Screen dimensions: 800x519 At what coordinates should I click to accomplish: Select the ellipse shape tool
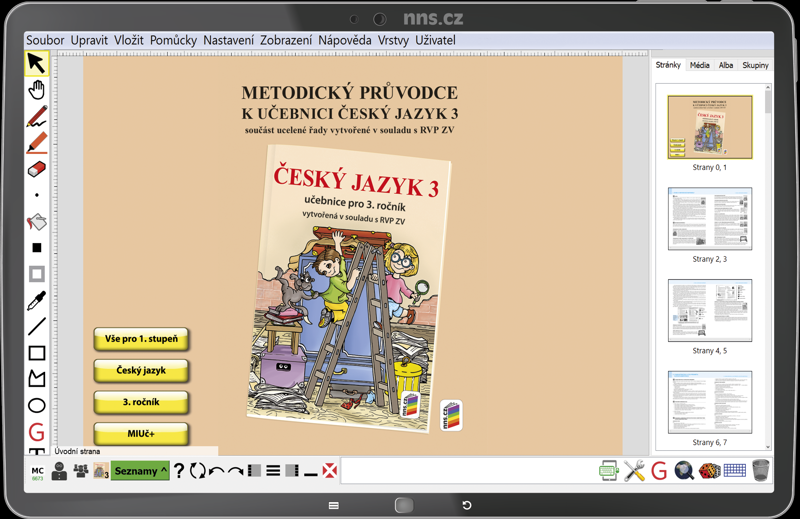37,406
